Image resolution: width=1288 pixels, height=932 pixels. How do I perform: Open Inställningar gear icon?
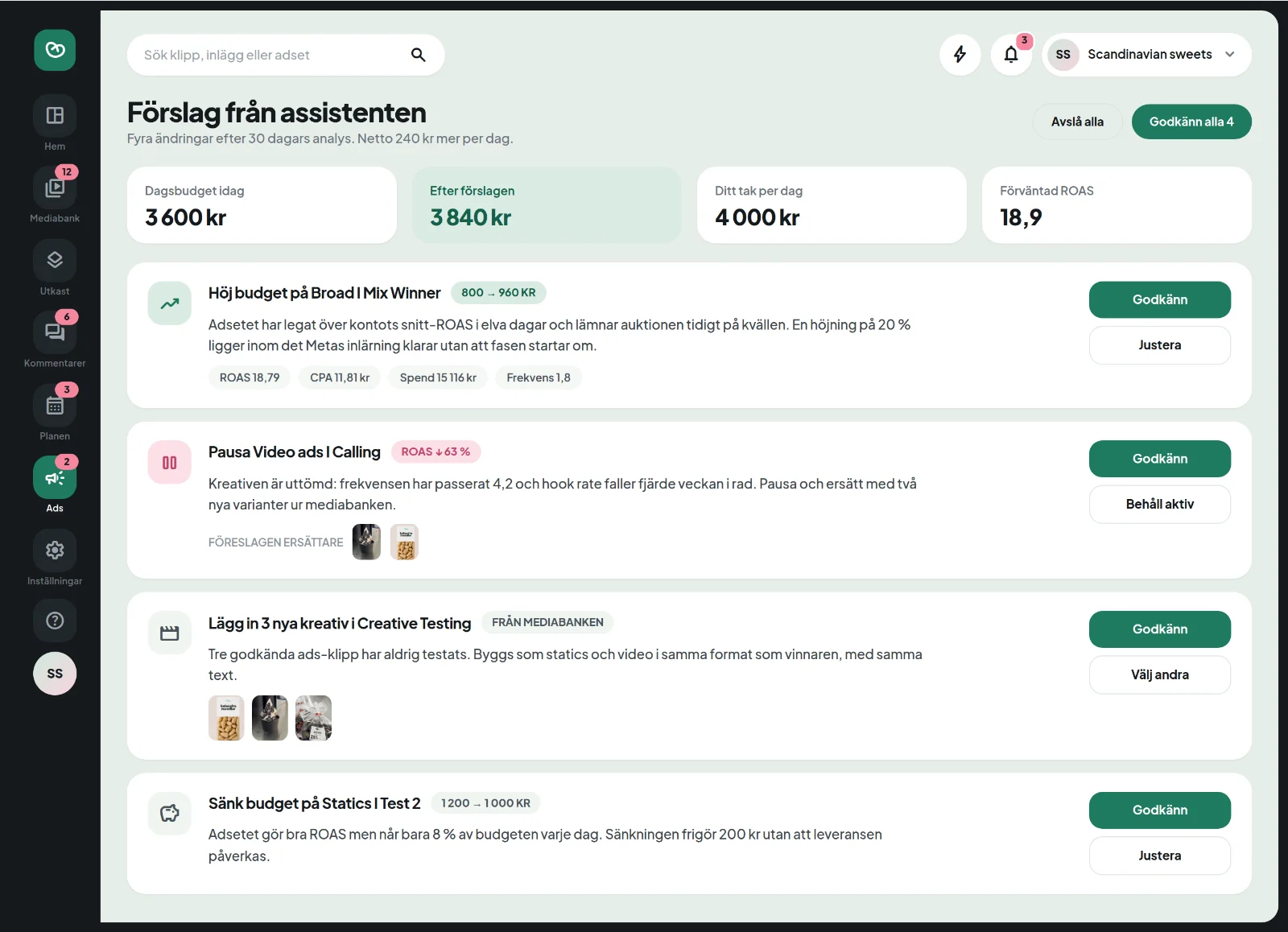[55, 551]
